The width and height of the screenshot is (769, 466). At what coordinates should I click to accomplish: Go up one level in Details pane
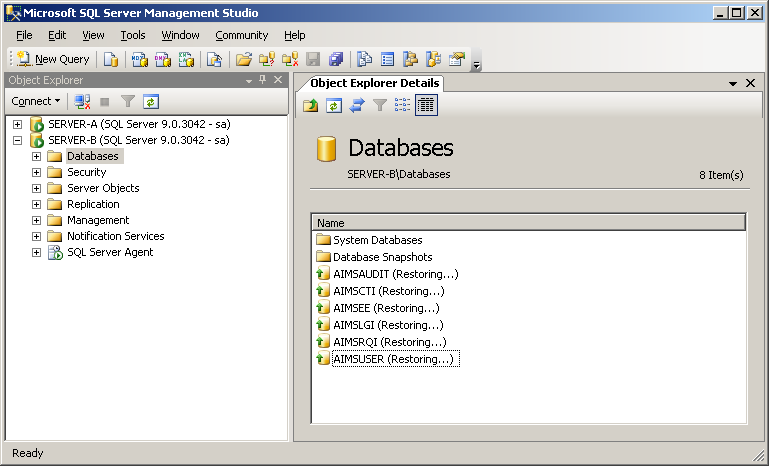pos(311,105)
